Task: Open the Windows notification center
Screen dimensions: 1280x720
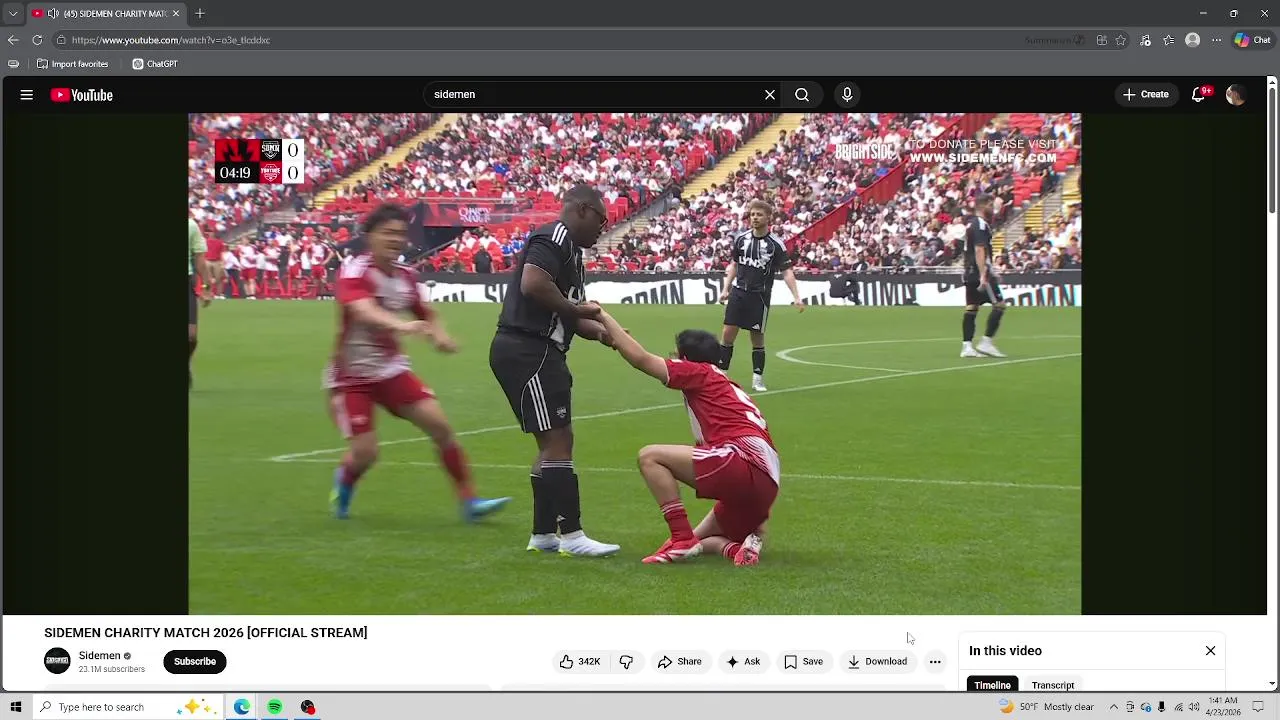Action: (x=1259, y=707)
